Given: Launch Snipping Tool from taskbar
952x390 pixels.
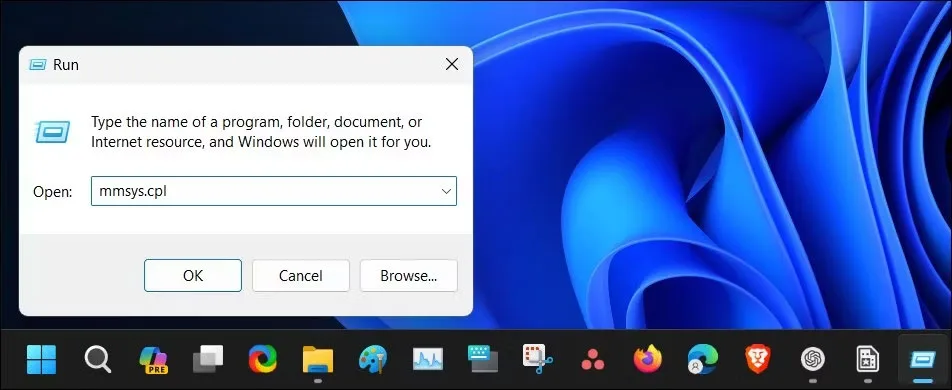Looking at the screenshot, I should [537, 359].
